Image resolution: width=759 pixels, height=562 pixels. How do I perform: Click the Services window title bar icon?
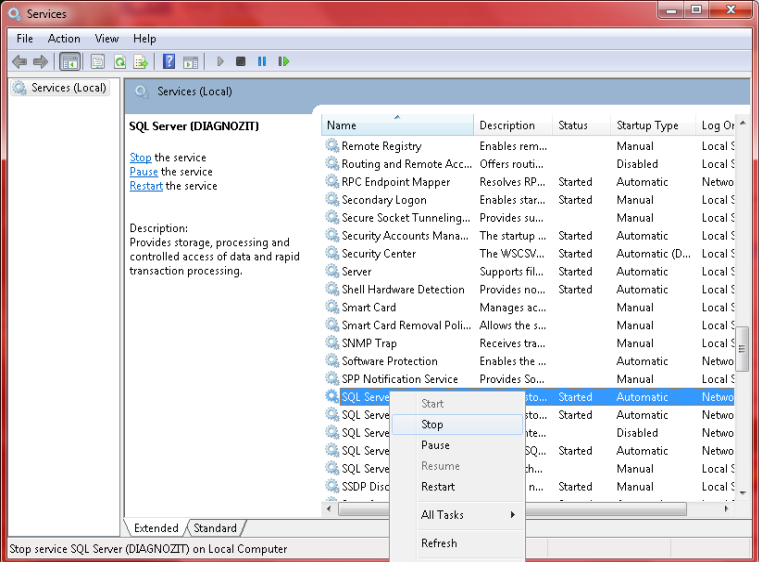[x=15, y=14]
